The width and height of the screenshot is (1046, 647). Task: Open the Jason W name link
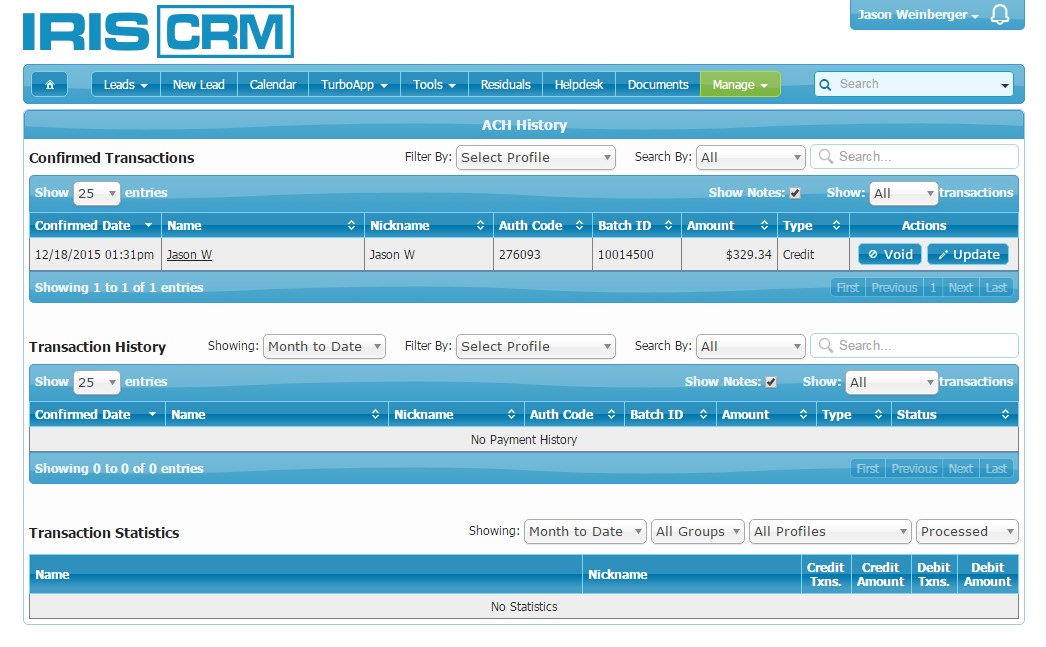point(189,255)
